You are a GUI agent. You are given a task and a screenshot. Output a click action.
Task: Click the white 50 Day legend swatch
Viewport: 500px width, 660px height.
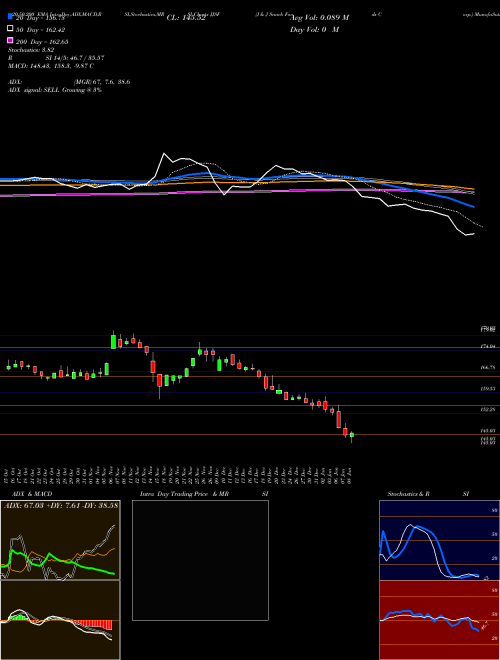click(10, 29)
